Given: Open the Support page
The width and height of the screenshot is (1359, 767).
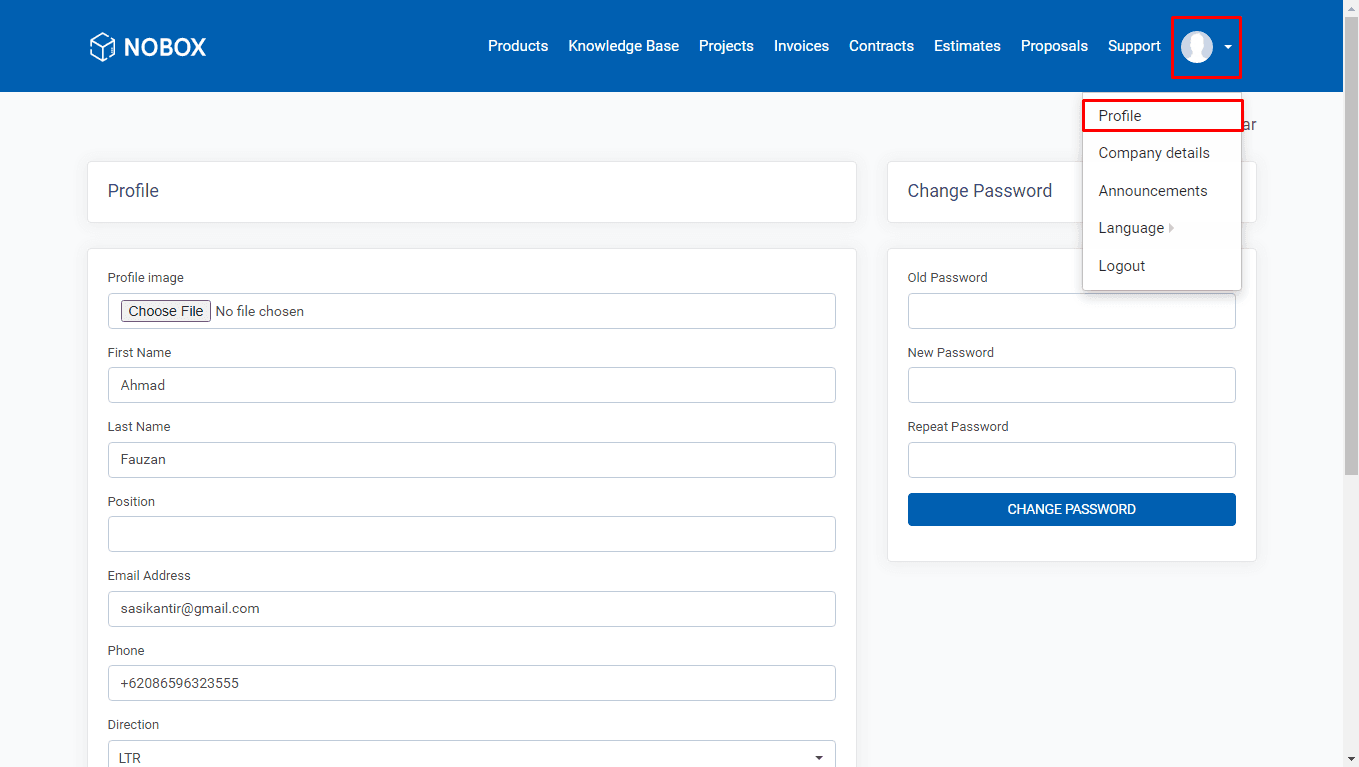Looking at the screenshot, I should [x=1133, y=45].
